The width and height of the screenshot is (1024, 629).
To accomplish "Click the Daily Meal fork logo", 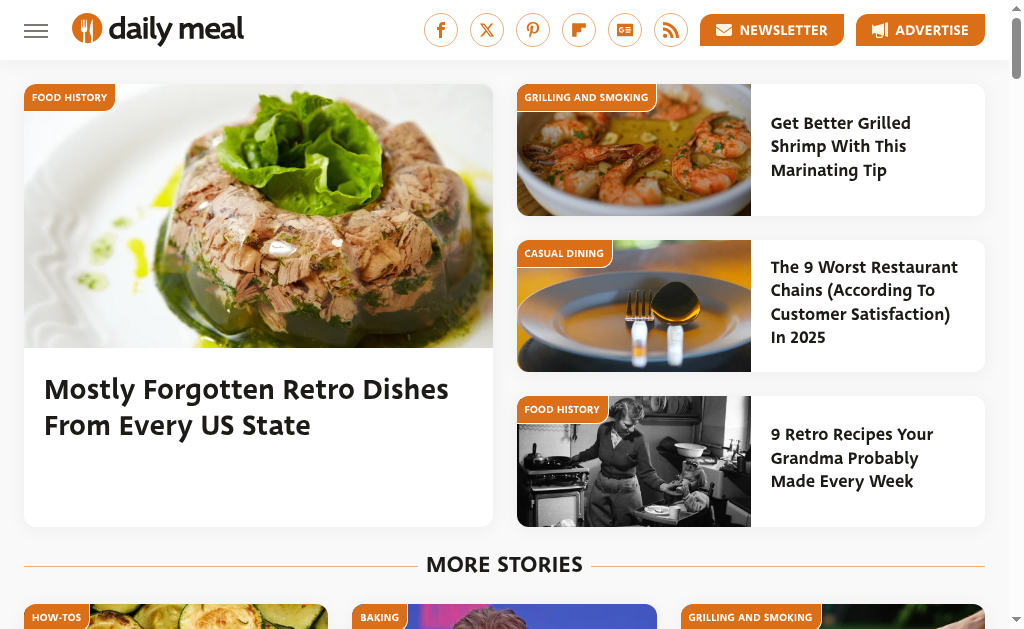I will pos(87,29).
